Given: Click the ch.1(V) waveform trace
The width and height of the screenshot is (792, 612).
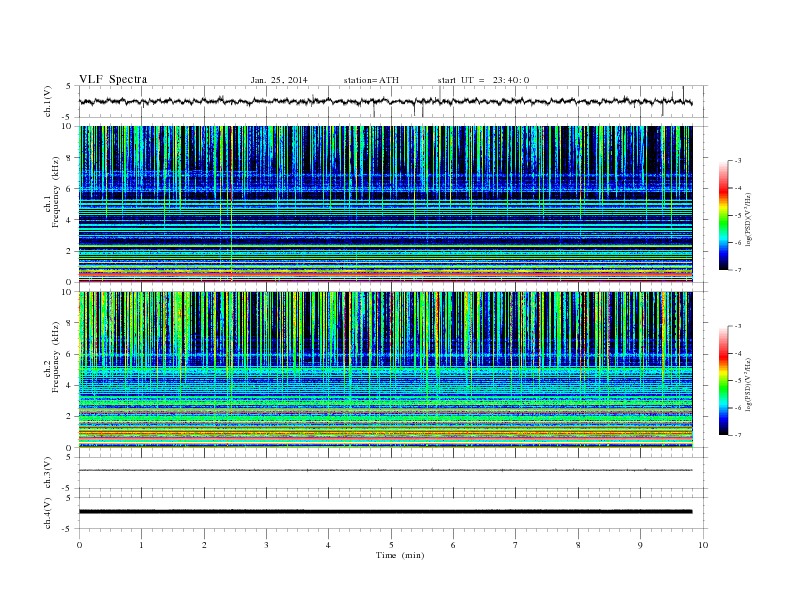Looking at the screenshot, I should [385, 102].
